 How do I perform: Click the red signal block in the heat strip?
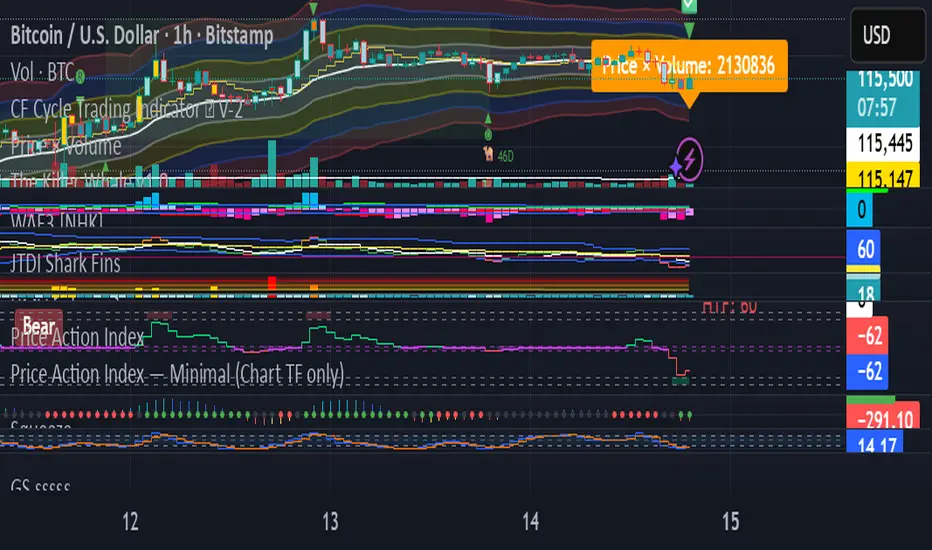click(x=272, y=284)
